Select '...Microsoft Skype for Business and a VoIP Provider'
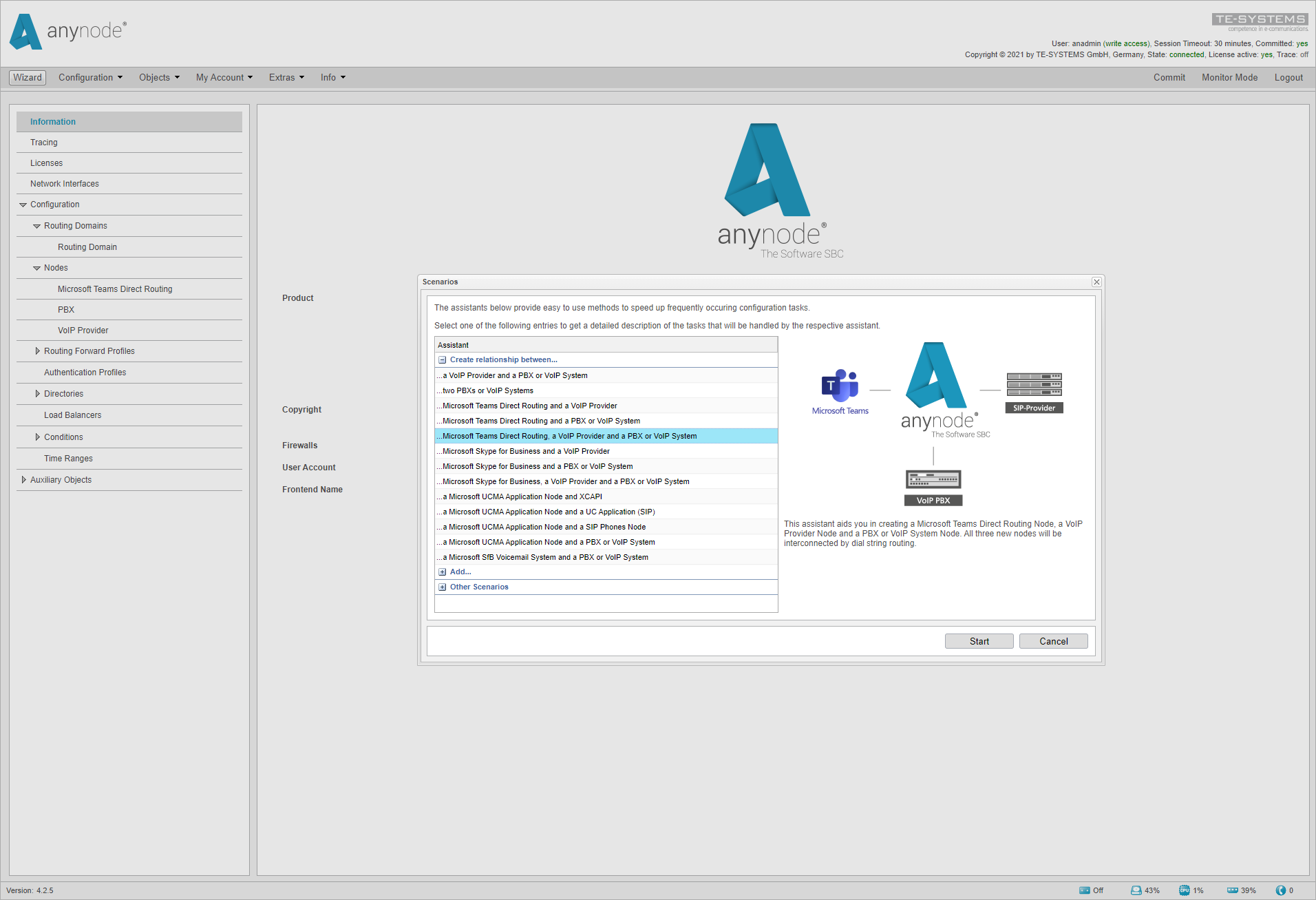This screenshot has height=900, width=1316. 606,451
